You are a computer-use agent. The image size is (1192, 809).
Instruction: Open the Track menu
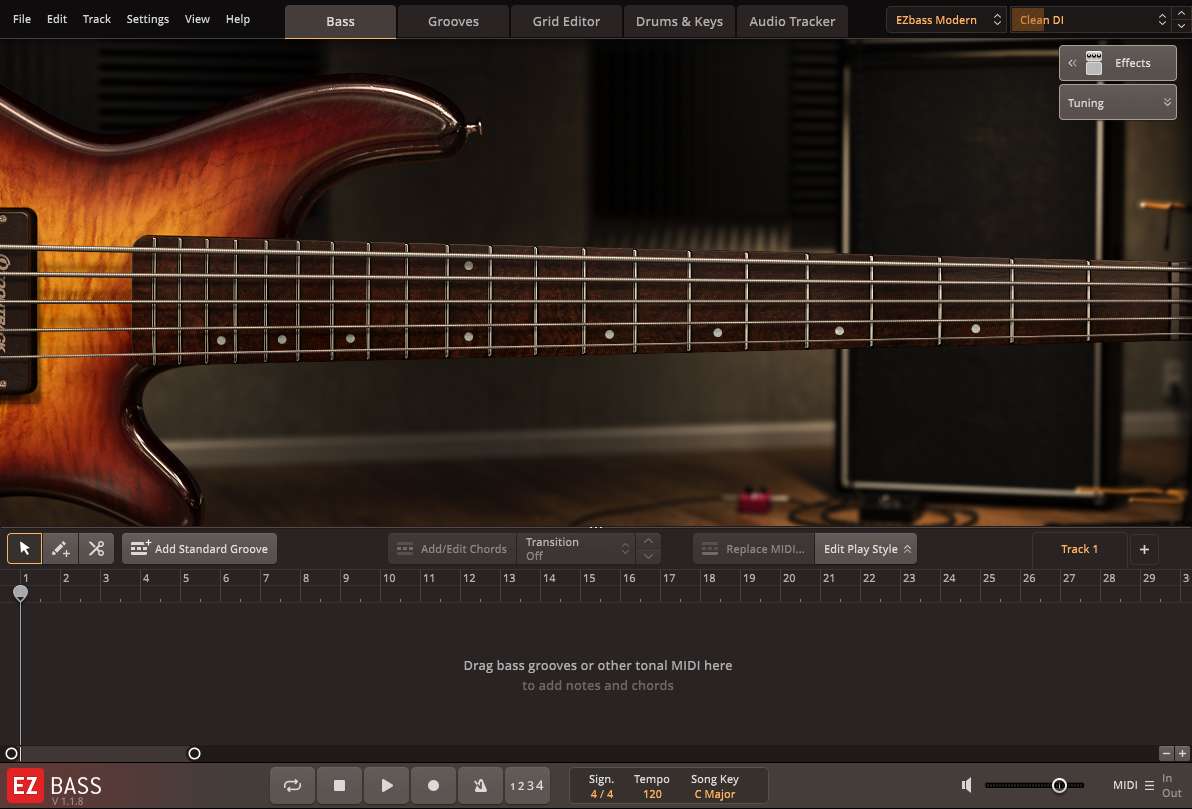[x=96, y=18]
